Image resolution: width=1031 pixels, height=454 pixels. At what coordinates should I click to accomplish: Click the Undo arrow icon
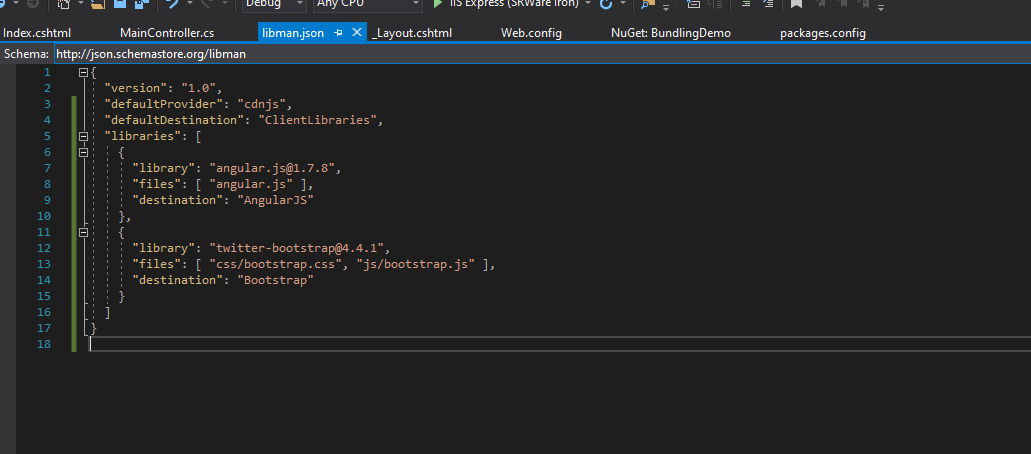pos(172,4)
